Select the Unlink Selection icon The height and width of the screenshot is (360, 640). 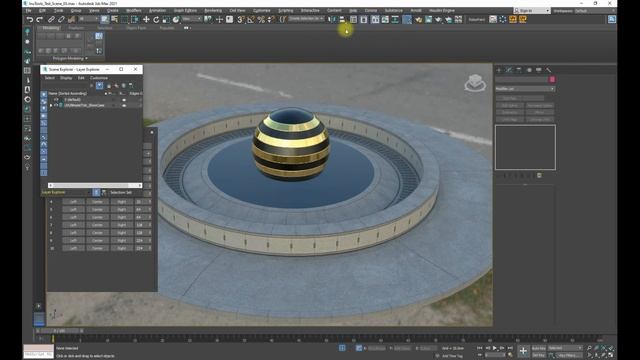pos(61,19)
